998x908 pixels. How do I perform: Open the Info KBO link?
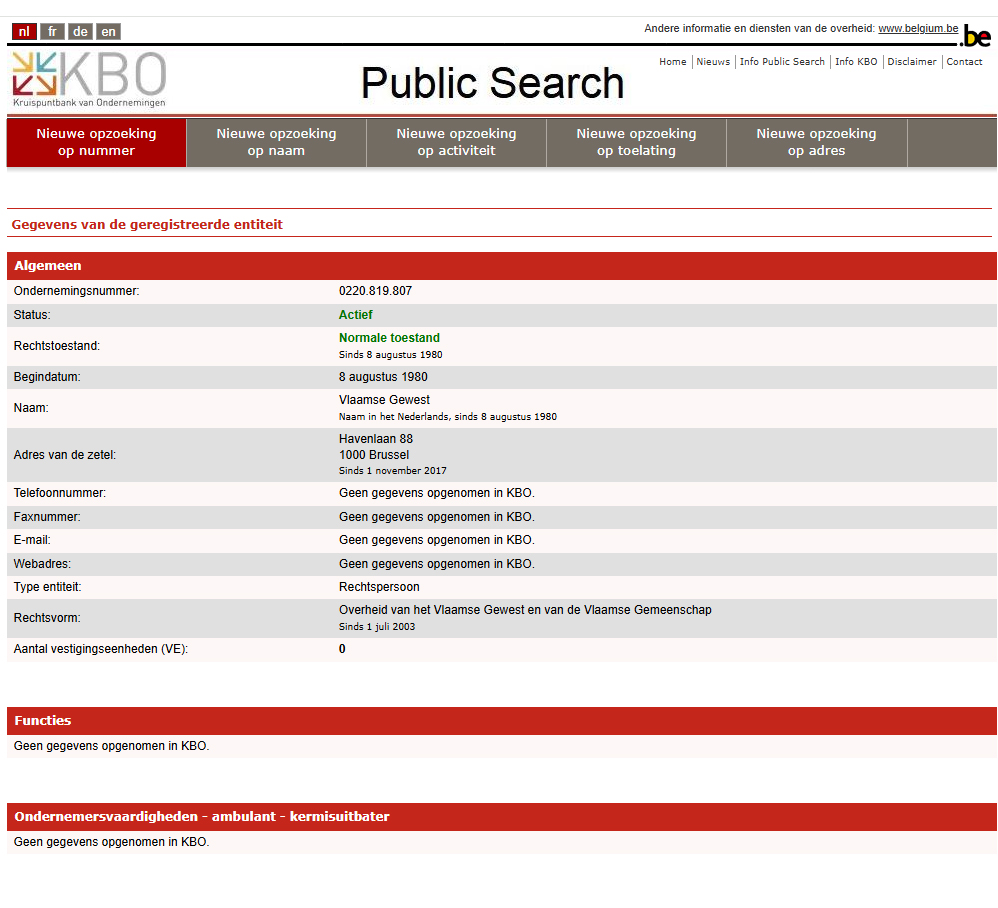click(x=856, y=62)
